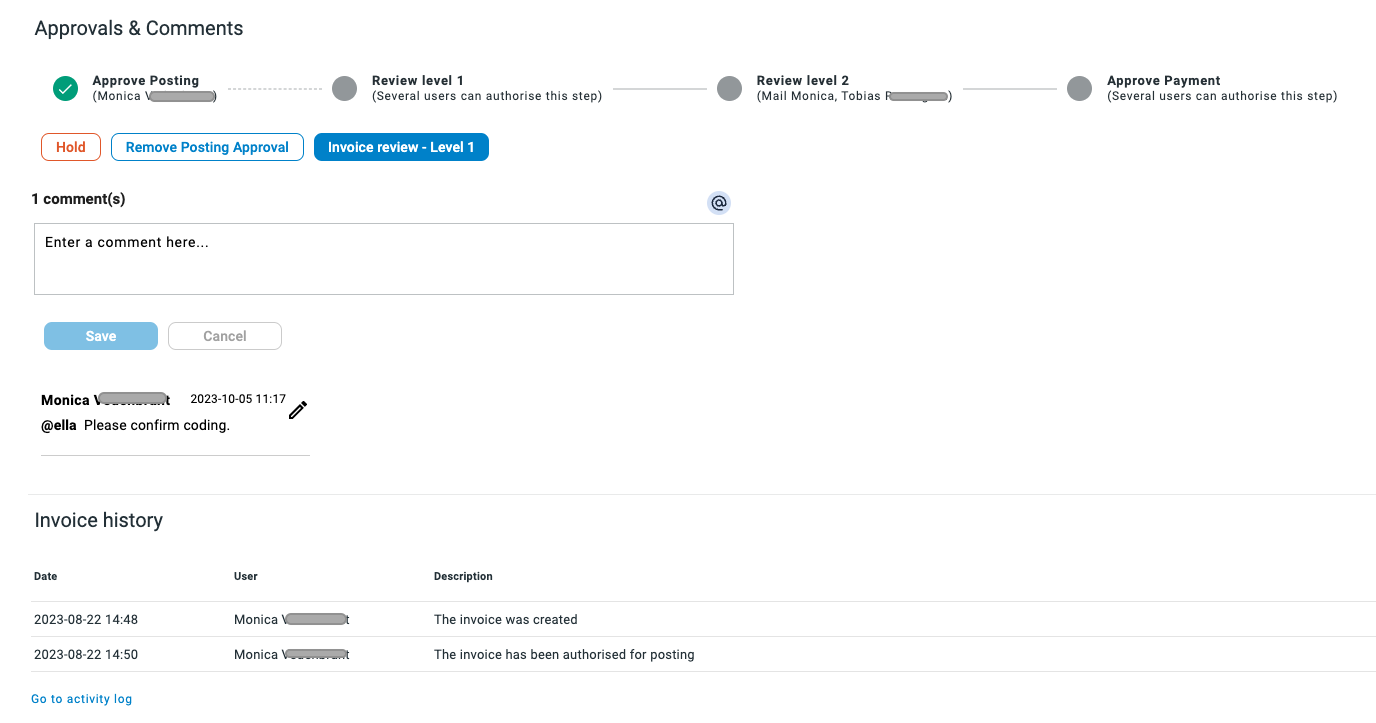Click the green Approve Posting checkmark
Viewport: 1376px width, 723px height.
(66, 89)
